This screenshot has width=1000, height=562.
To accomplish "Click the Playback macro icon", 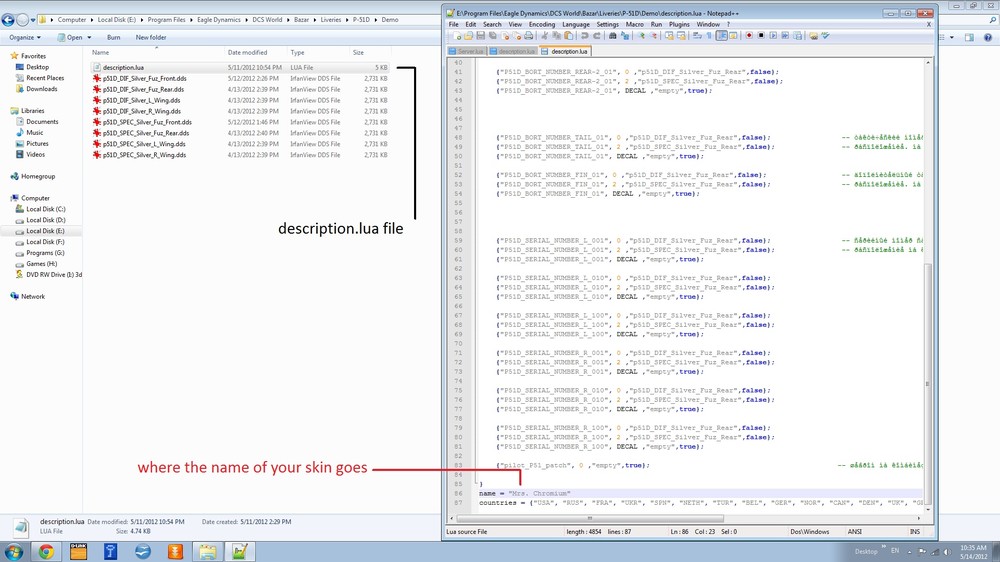I will [774, 36].
